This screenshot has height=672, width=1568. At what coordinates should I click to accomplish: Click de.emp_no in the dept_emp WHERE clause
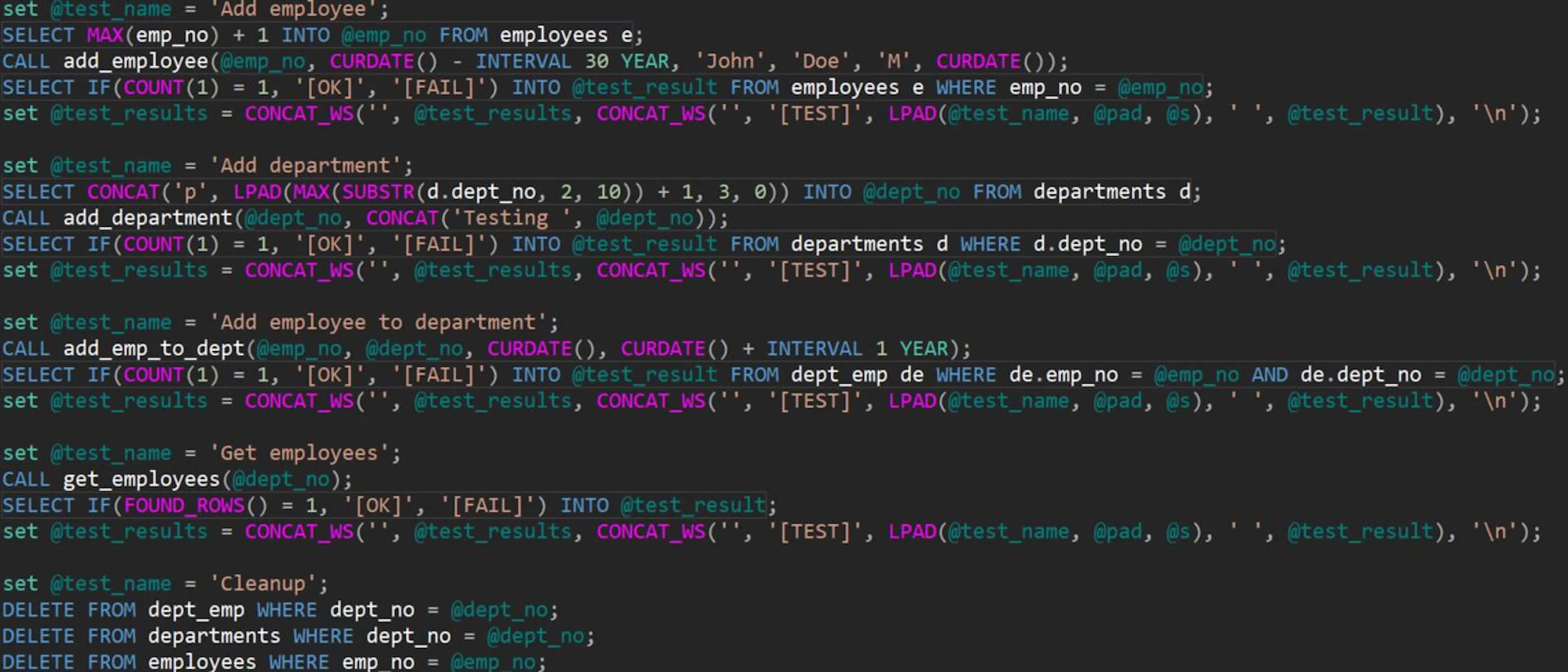[1063, 375]
